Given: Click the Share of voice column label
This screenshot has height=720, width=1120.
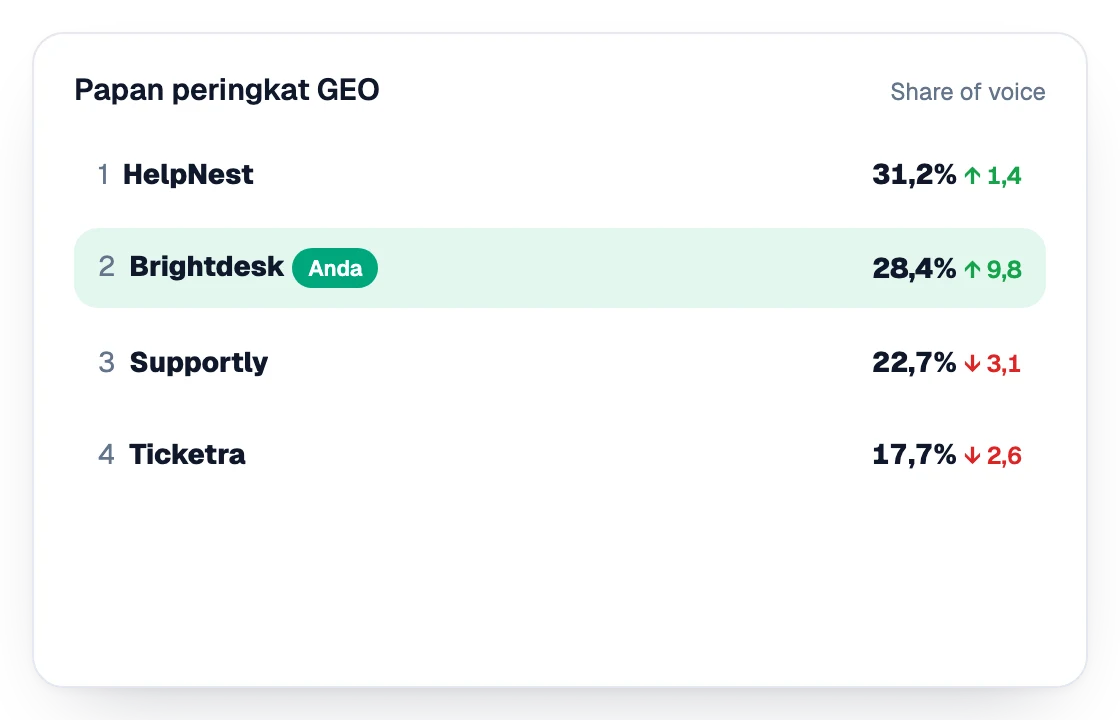Looking at the screenshot, I should click(x=967, y=92).
